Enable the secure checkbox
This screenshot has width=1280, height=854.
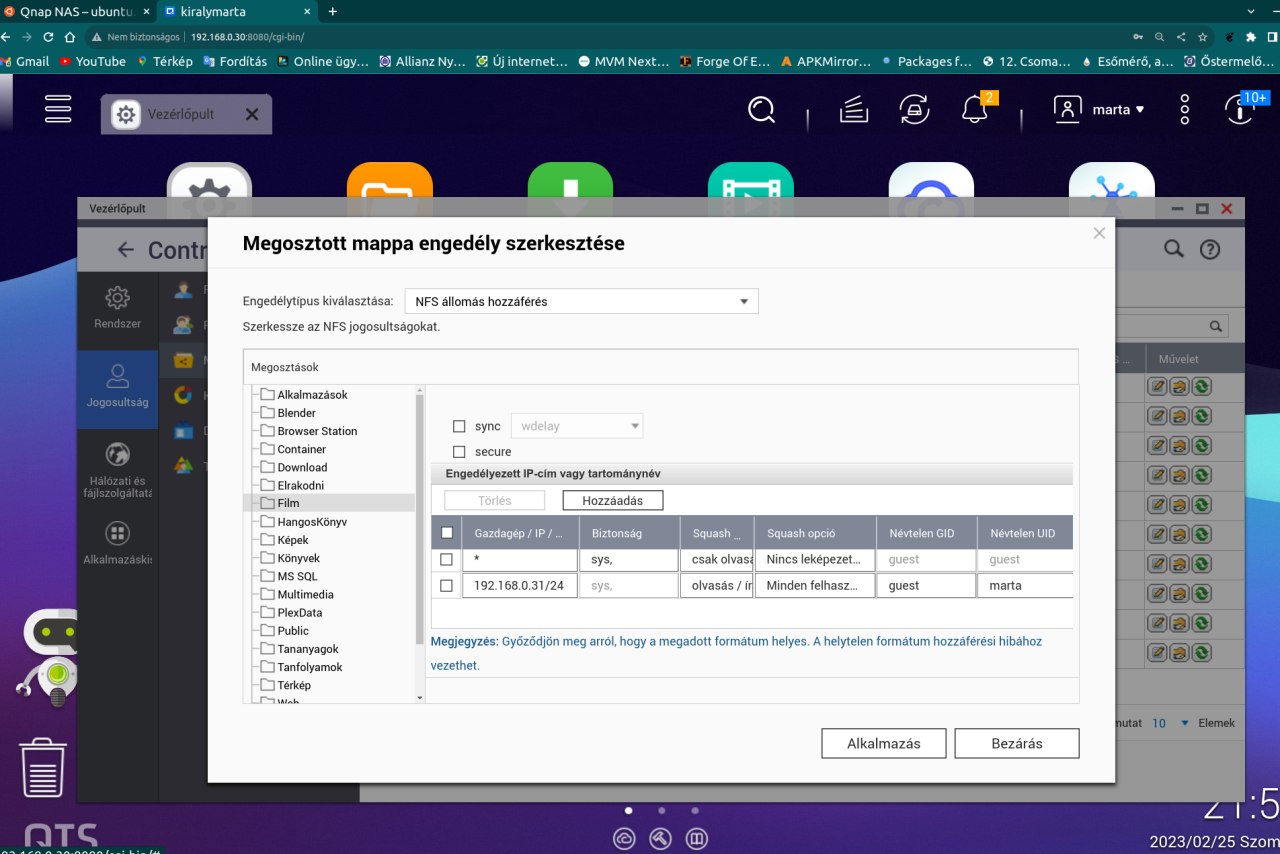tap(459, 452)
